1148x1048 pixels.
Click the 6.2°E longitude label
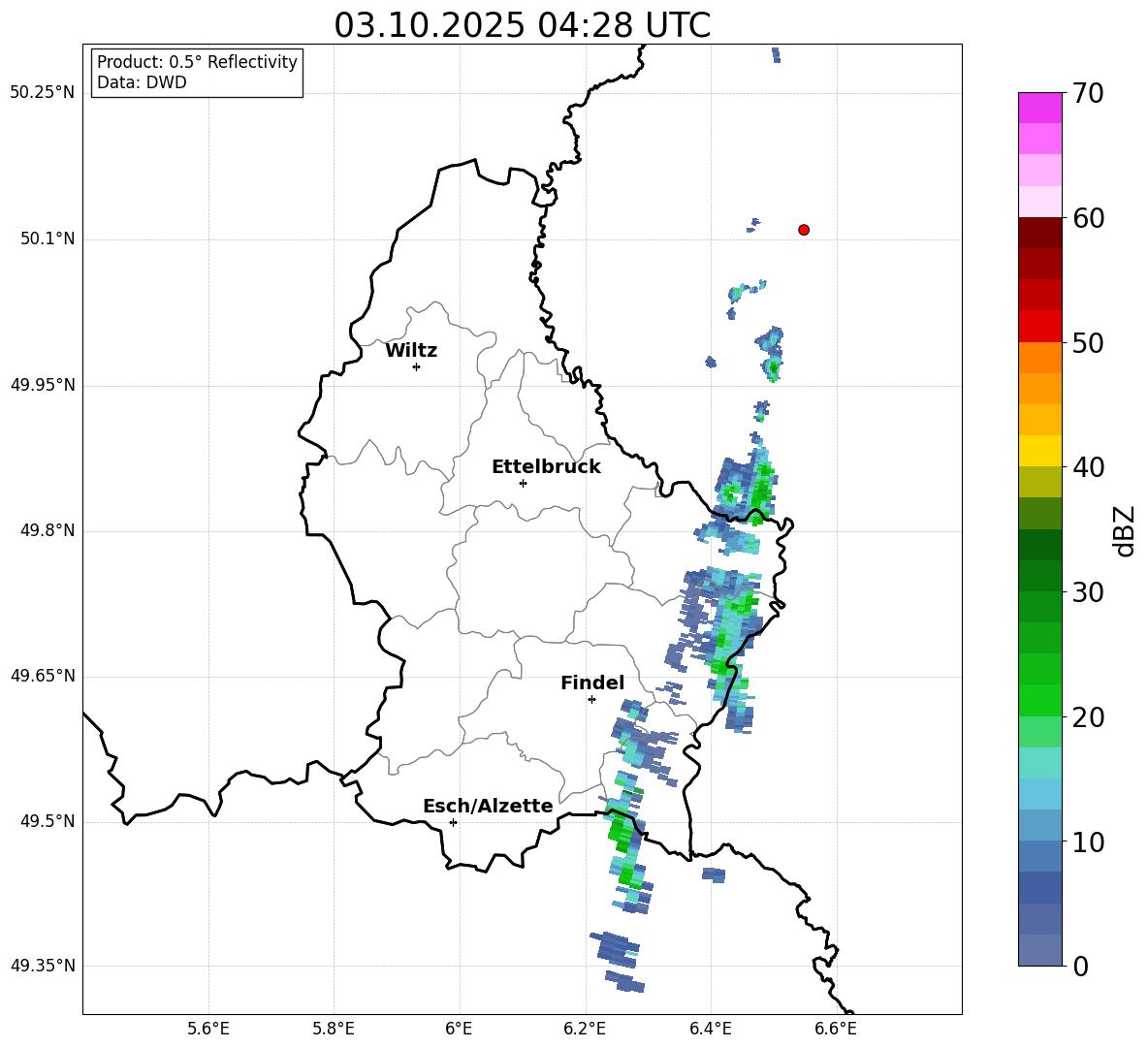(585, 1030)
